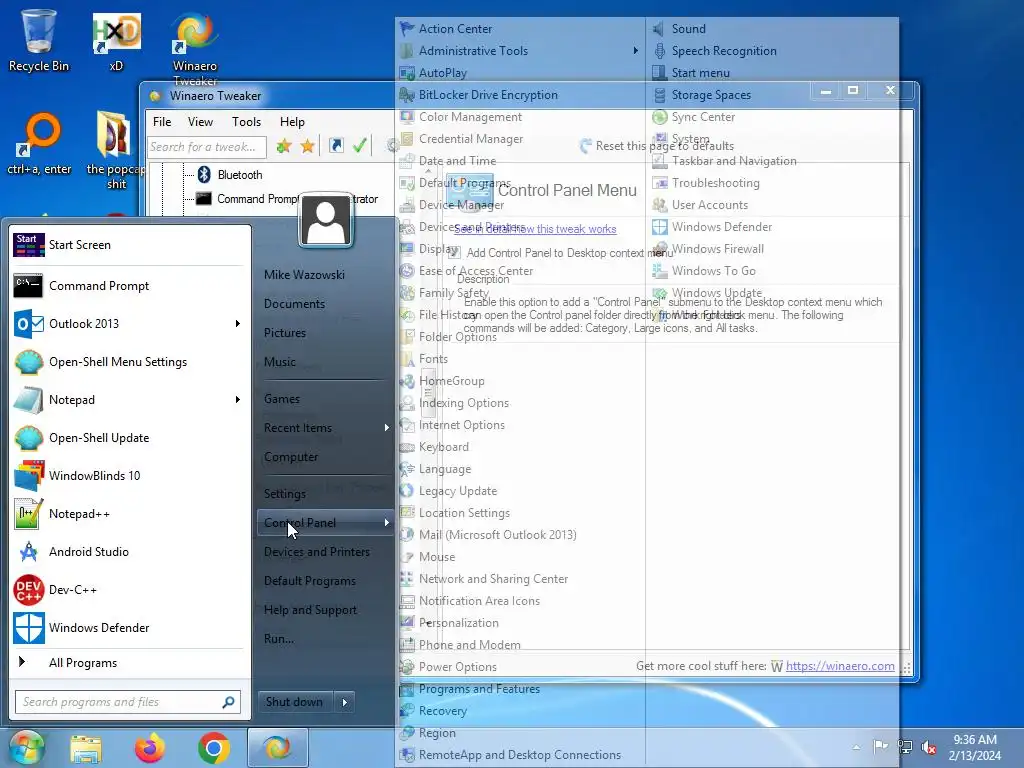Click Search programs and files box
This screenshot has width=1024, height=768.
(128, 702)
